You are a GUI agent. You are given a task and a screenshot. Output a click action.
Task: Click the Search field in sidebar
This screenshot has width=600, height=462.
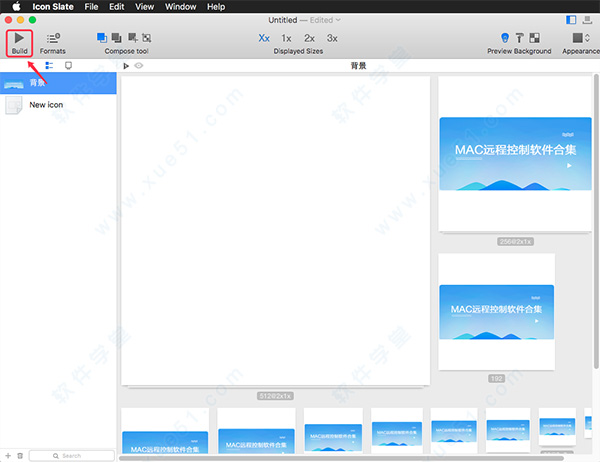pos(71,455)
